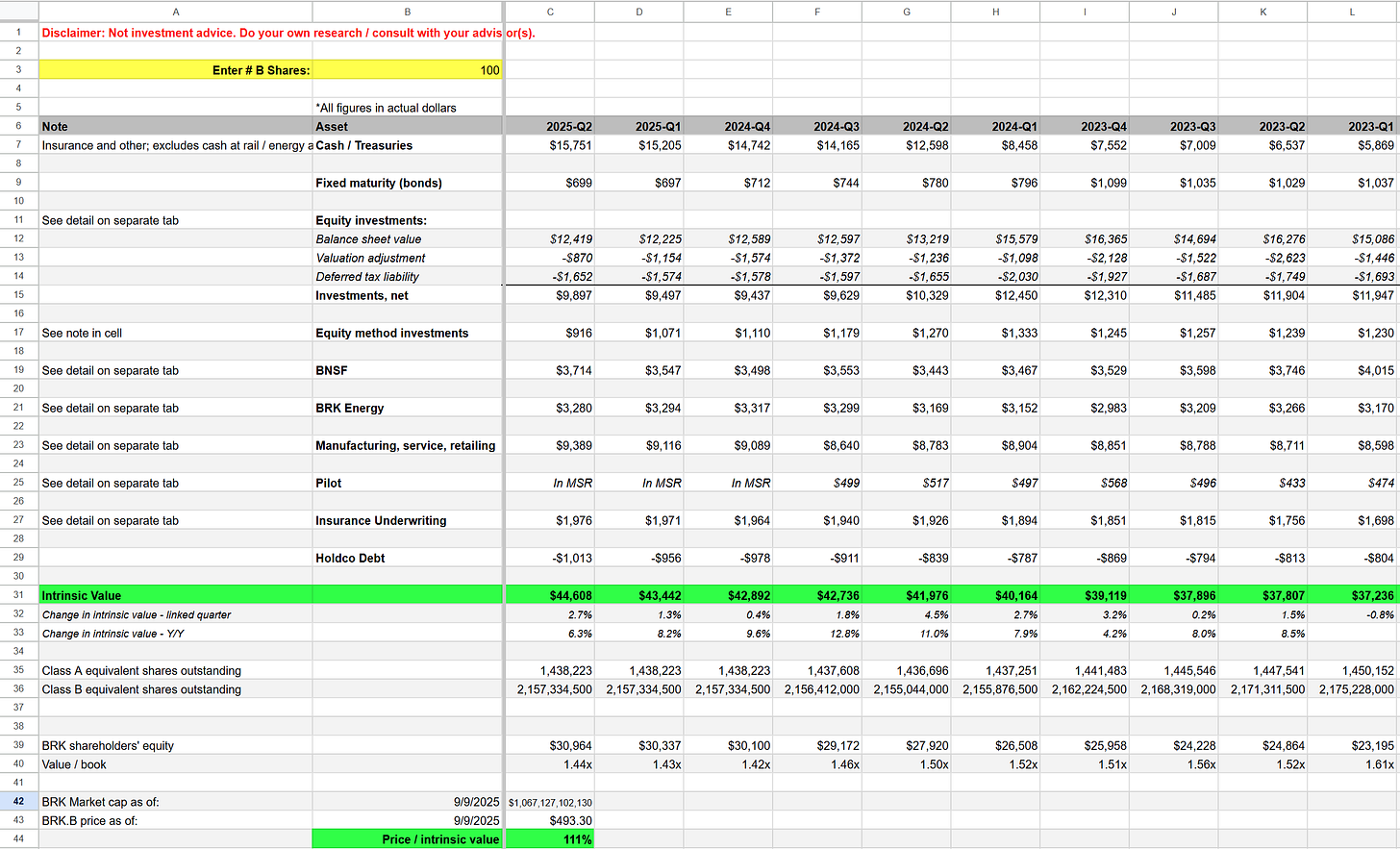Click the green 'Intrinsic Value' label
The height and width of the screenshot is (849, 1400).
[82, 595]
